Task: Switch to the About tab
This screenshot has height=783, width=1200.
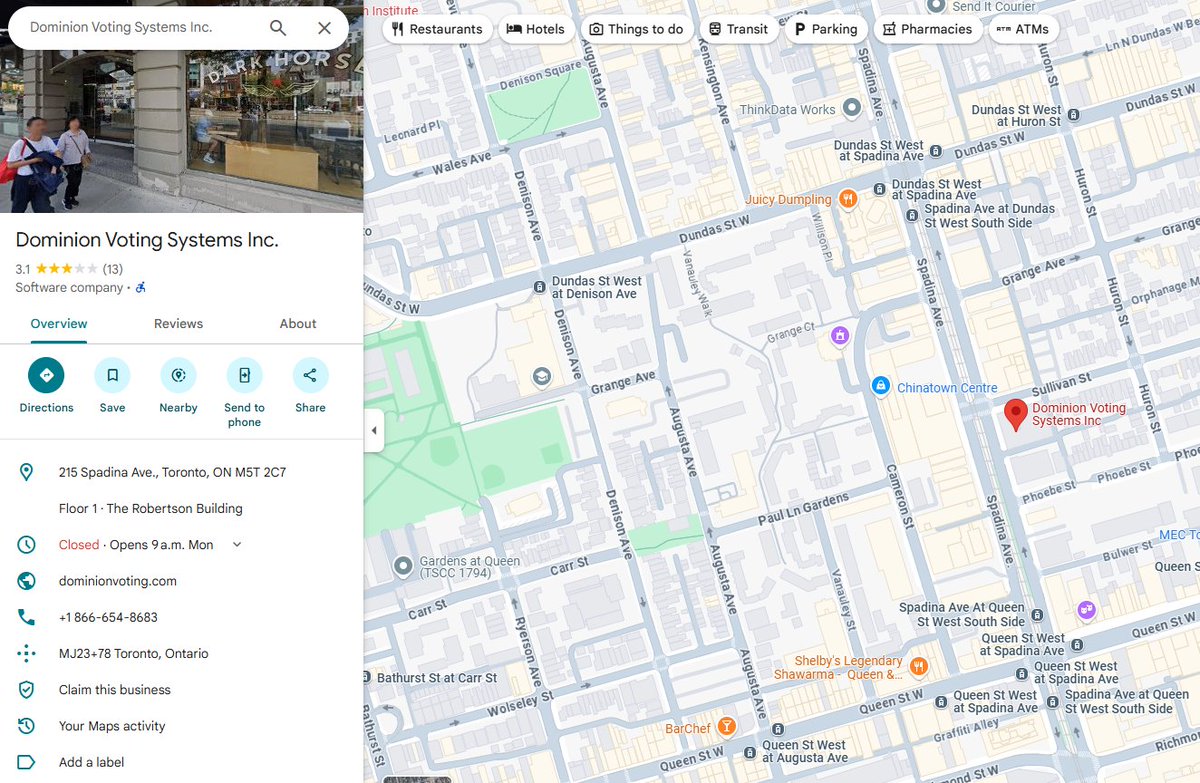Action: (298, 324)
